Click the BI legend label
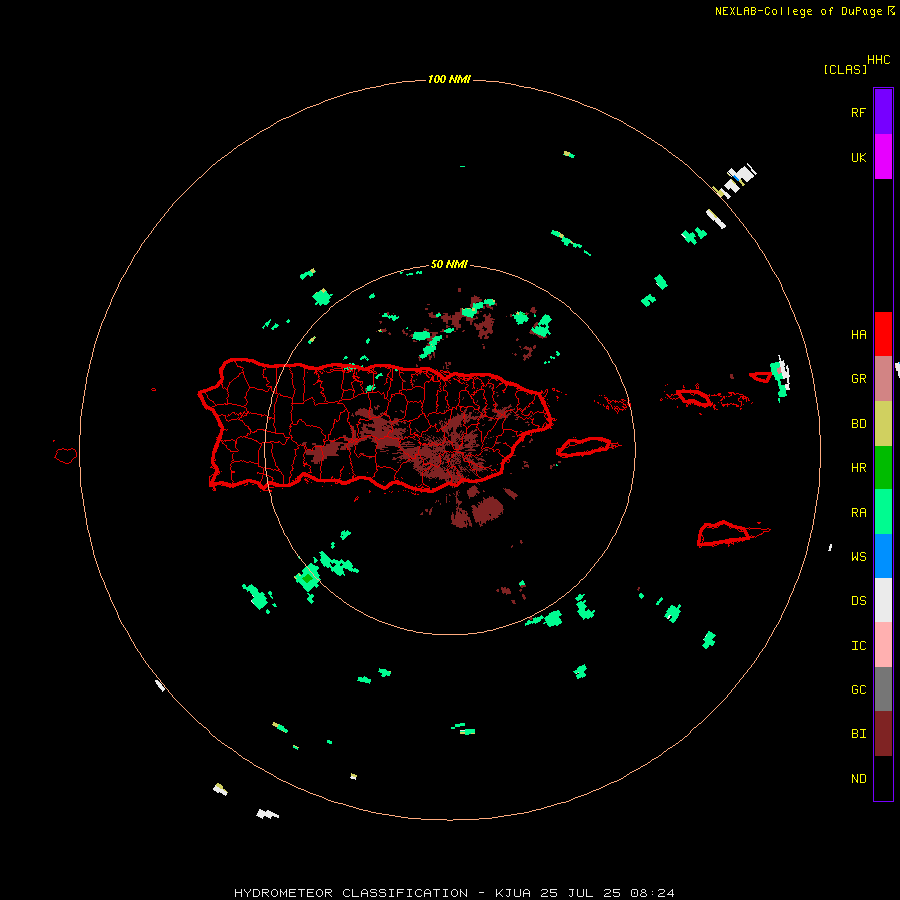 click(858, 734)
